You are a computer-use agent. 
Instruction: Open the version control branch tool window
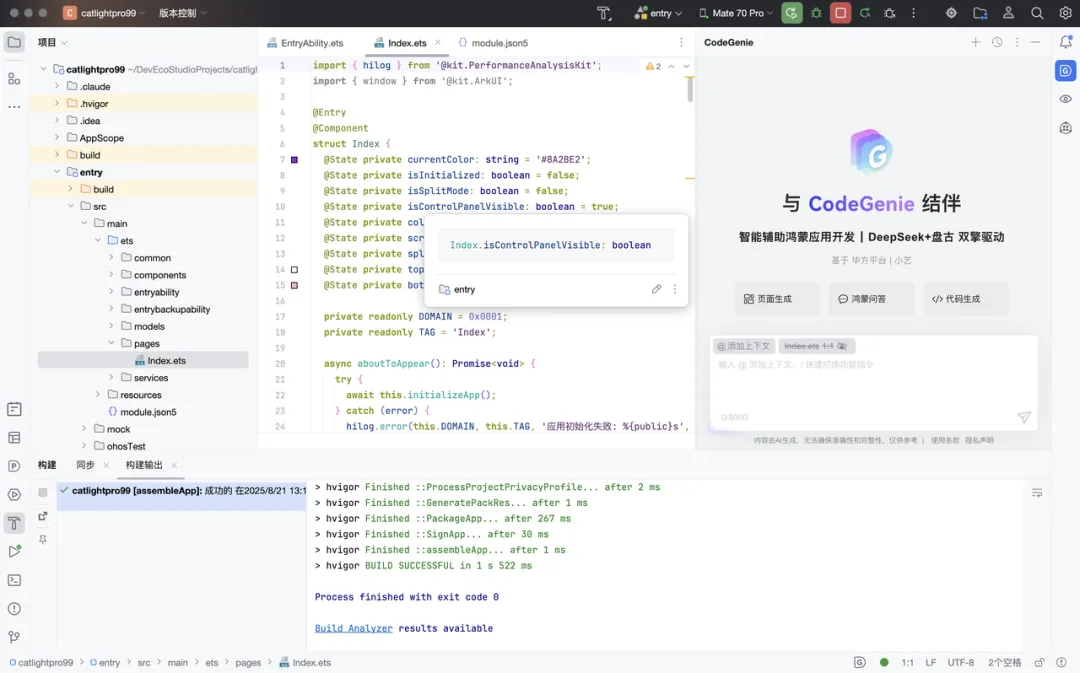pos(14,637)
